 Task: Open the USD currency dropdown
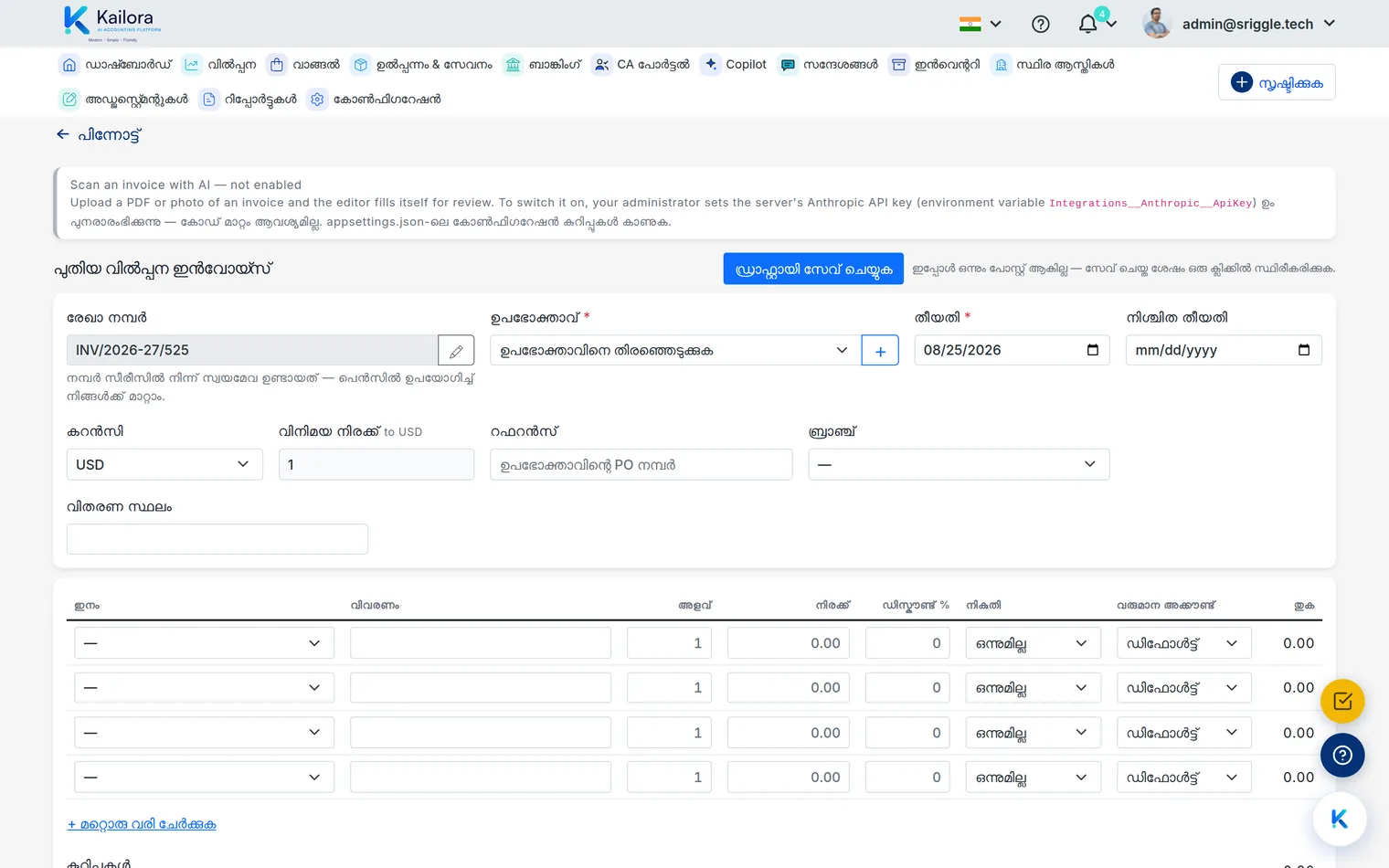tap(164, 464)
